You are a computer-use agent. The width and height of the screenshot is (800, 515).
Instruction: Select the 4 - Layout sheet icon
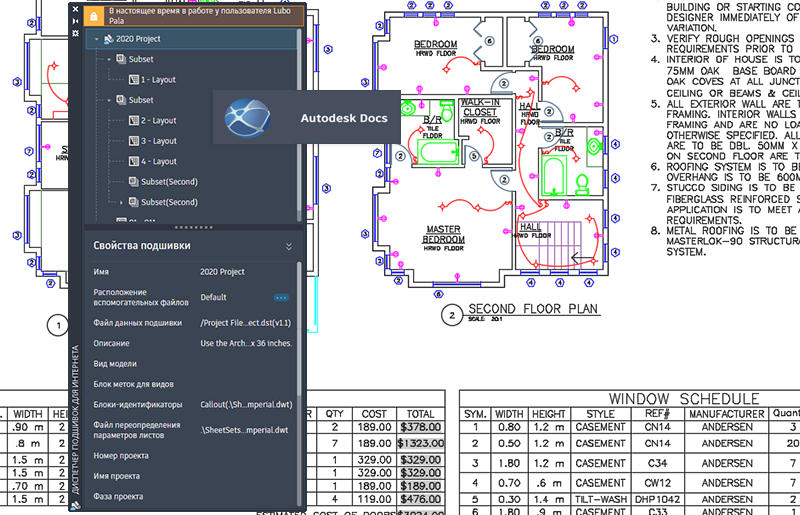coord(134,161)
